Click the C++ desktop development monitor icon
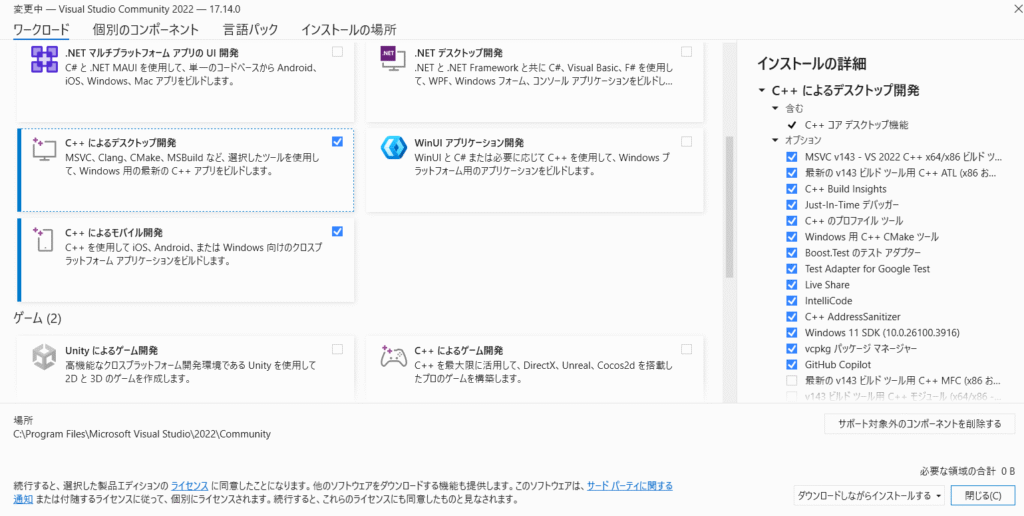The image size is (1024, 516). [44, 150]
